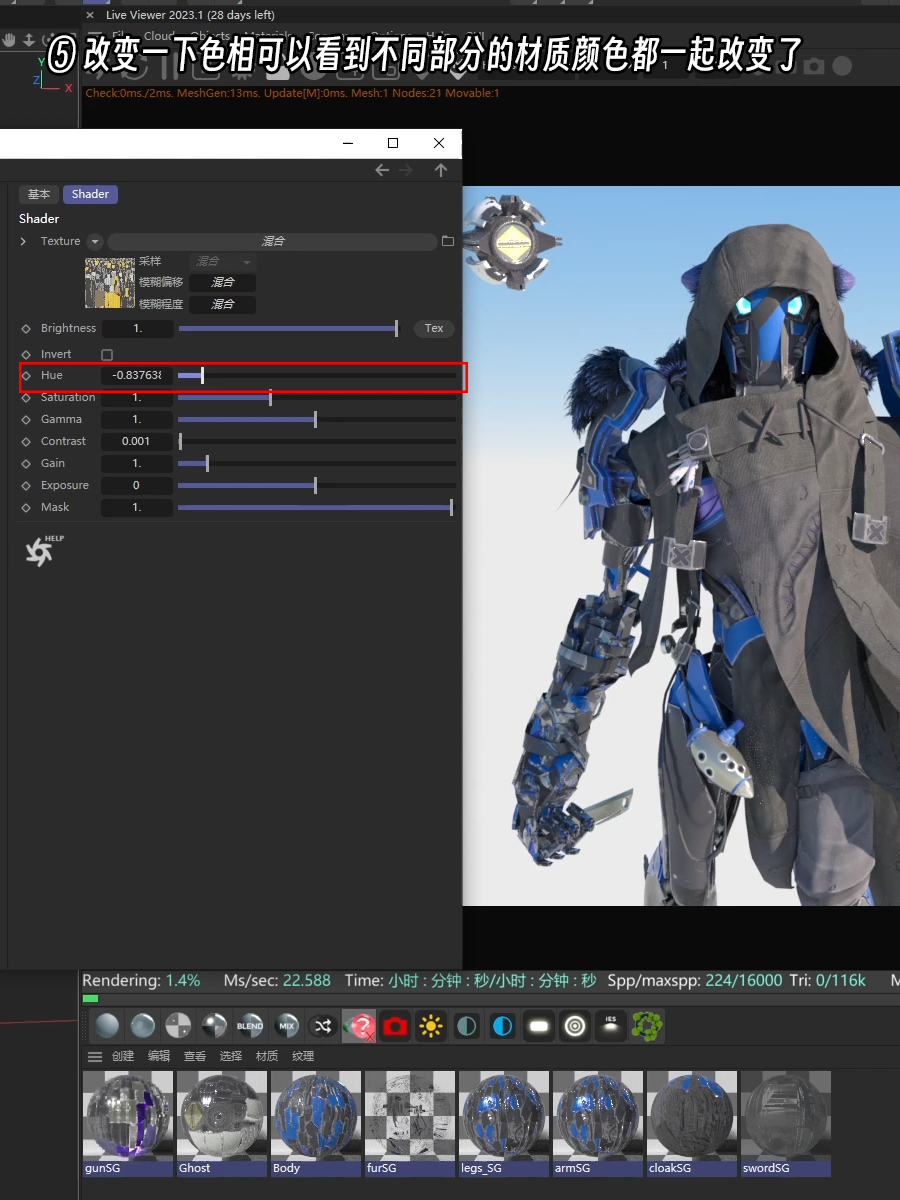Add an IES light from toolbar
The image size is (900, 1200).
(x=610, y=1026)
